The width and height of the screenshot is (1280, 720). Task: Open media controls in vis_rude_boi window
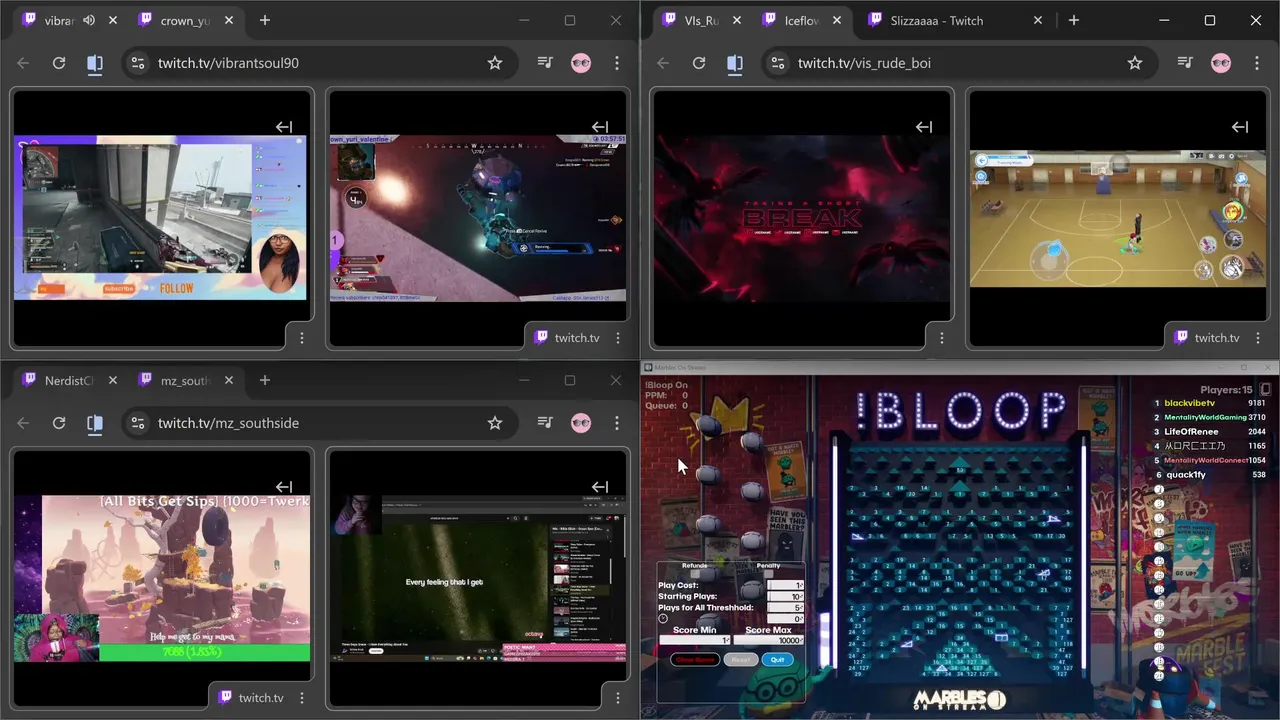coord(1185,63)
